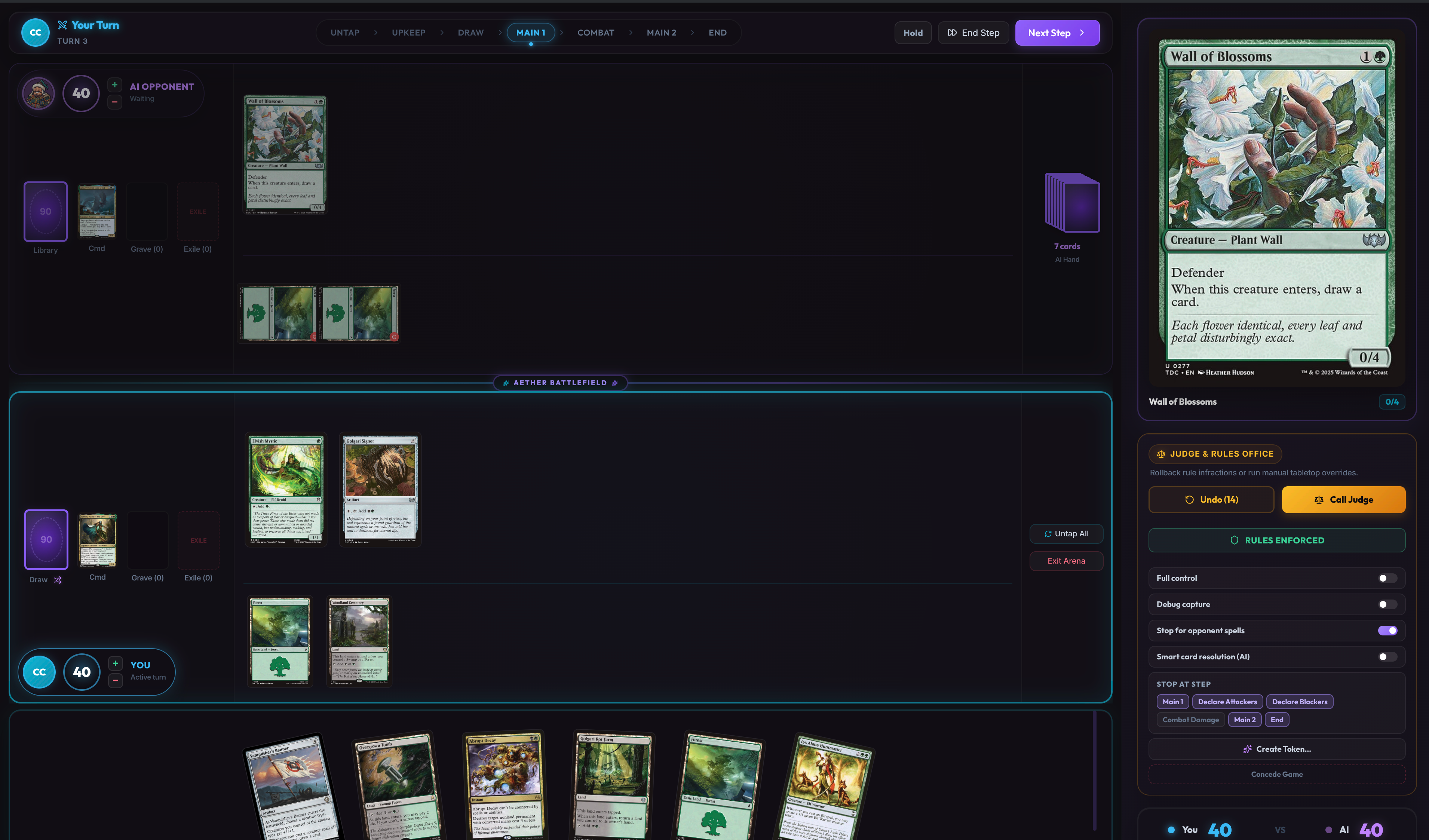Toggle the Declare Blockers stop chip

tap(1300, 702)
